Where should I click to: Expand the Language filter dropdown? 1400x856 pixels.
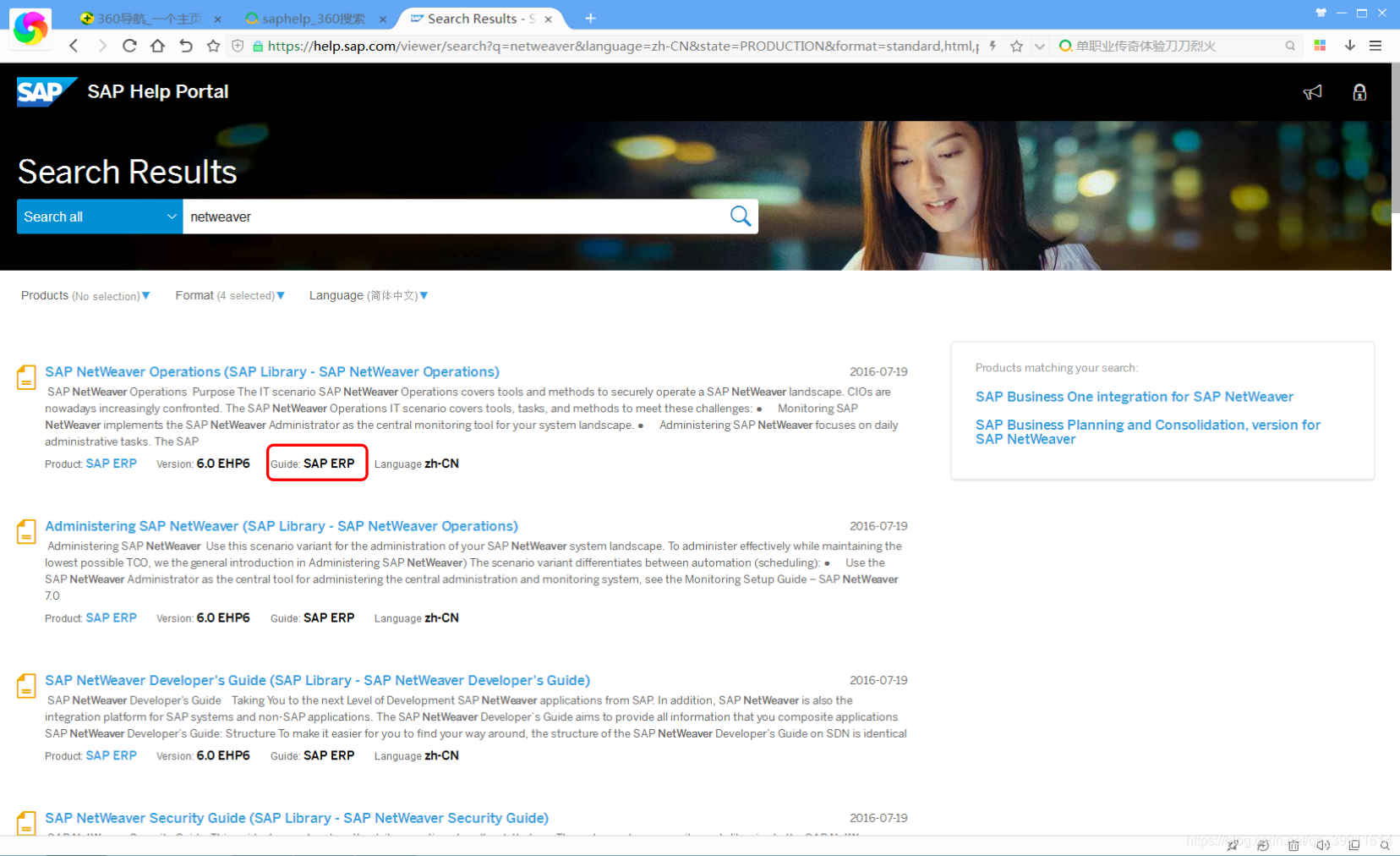click(x=369, y=295)
